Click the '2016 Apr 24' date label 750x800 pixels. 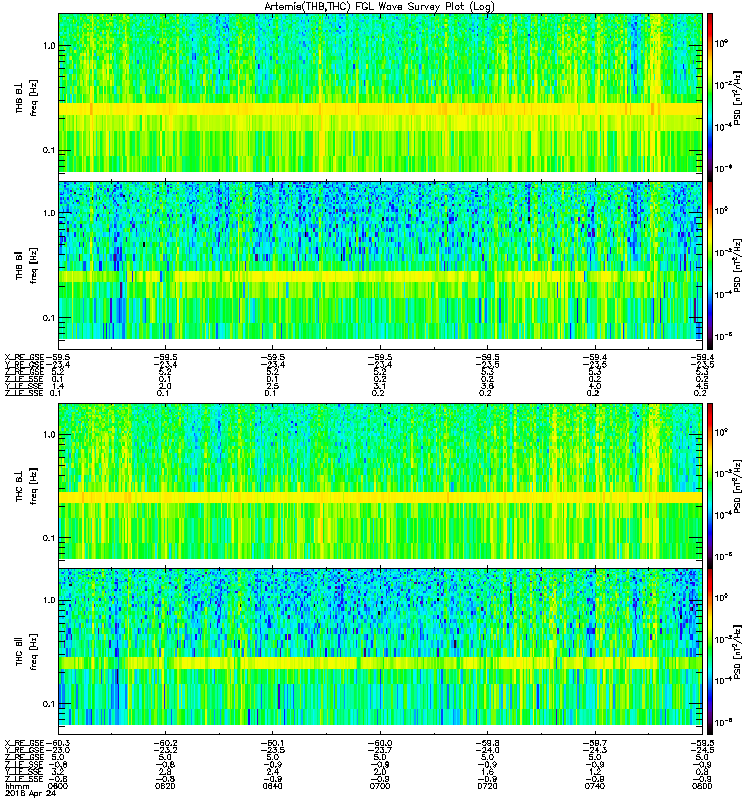pyautogui.click(x=30, y=793)
